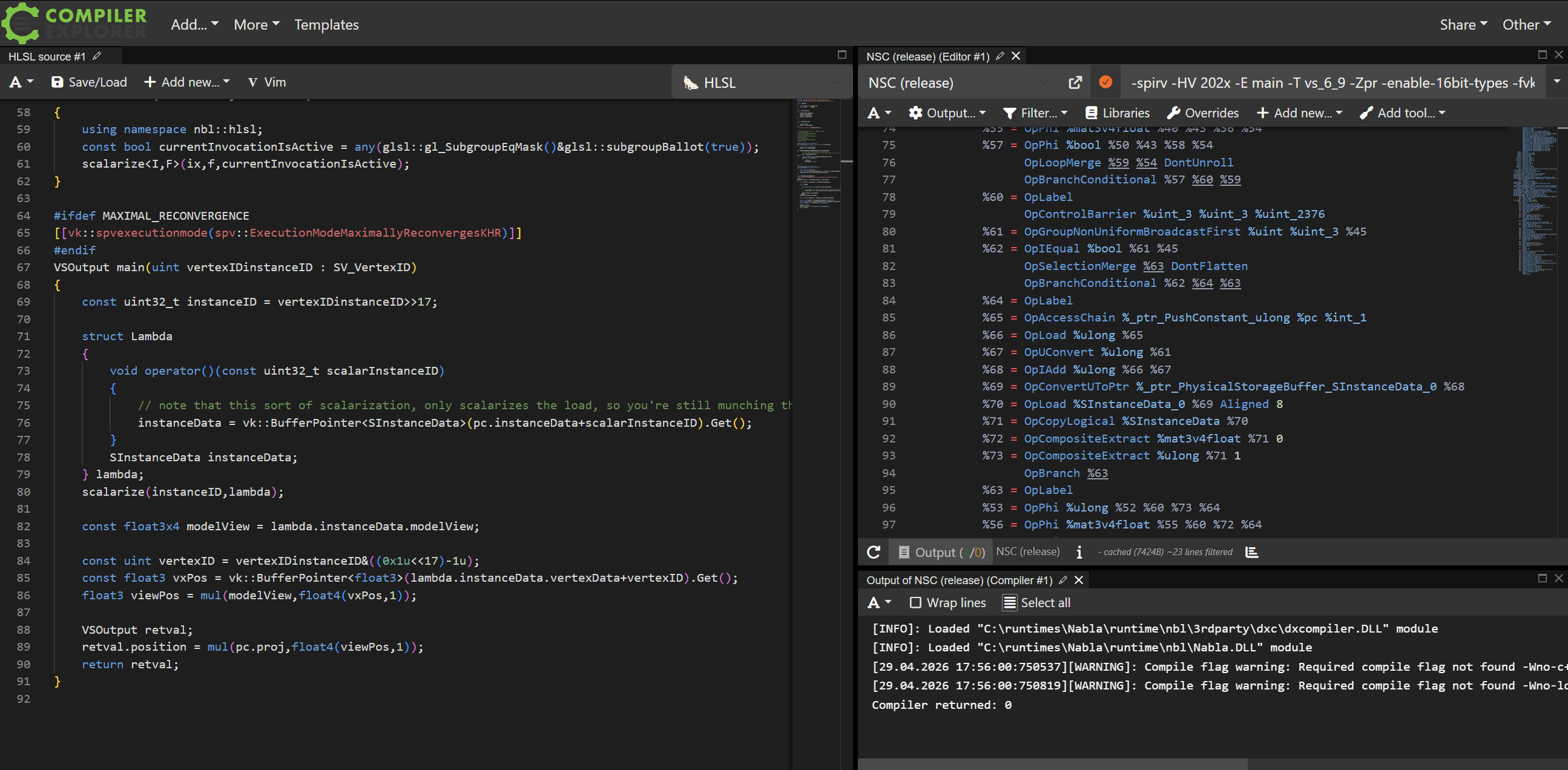Open the Share menu
Screen dimensions: 1568x770
tap(1463, 24)
